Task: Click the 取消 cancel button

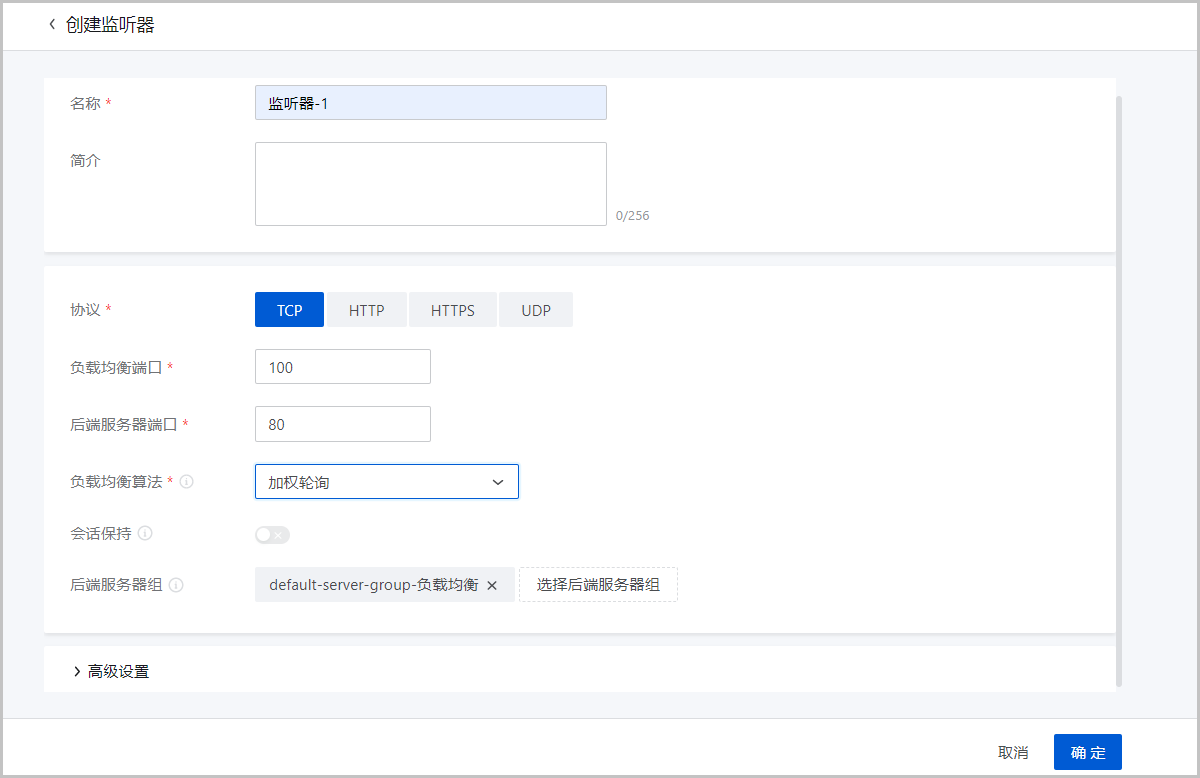Action: click(x=1013, y=752)
